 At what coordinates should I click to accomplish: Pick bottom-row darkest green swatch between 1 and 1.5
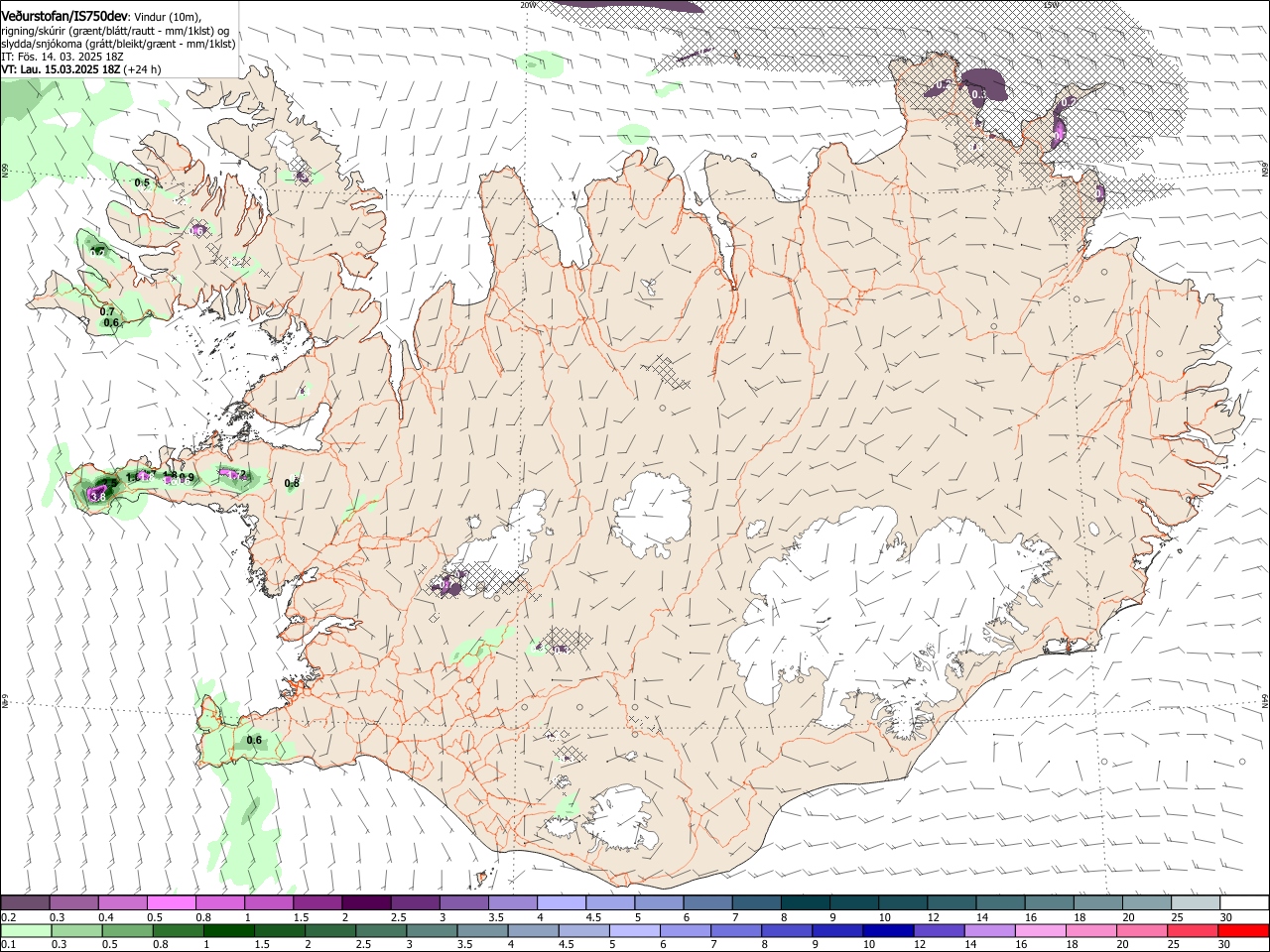coord(230,930)
